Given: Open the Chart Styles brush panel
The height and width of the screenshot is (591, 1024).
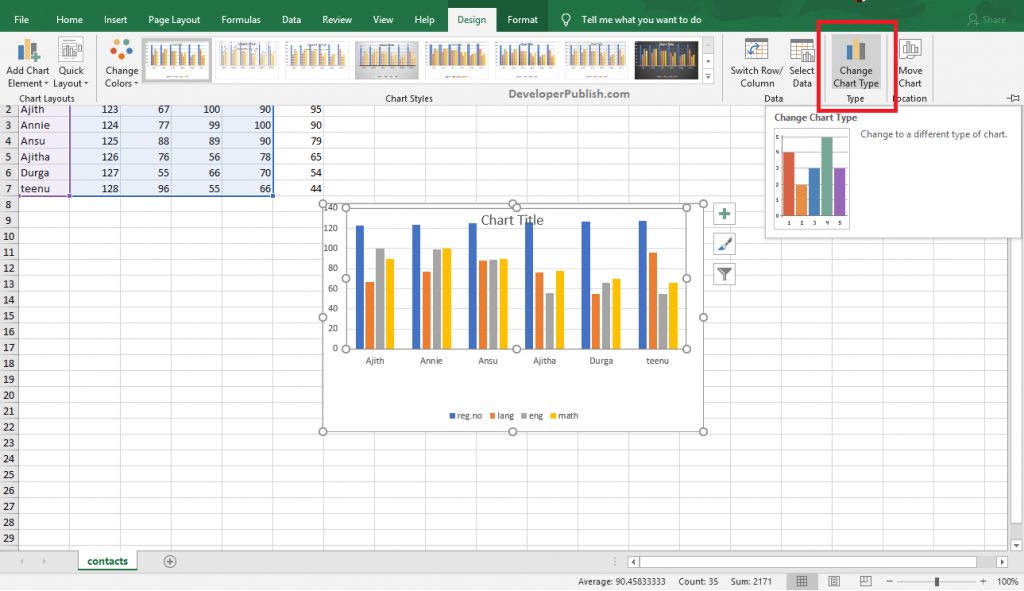Looking at the screenshot, I should click(x=723, y=243).
